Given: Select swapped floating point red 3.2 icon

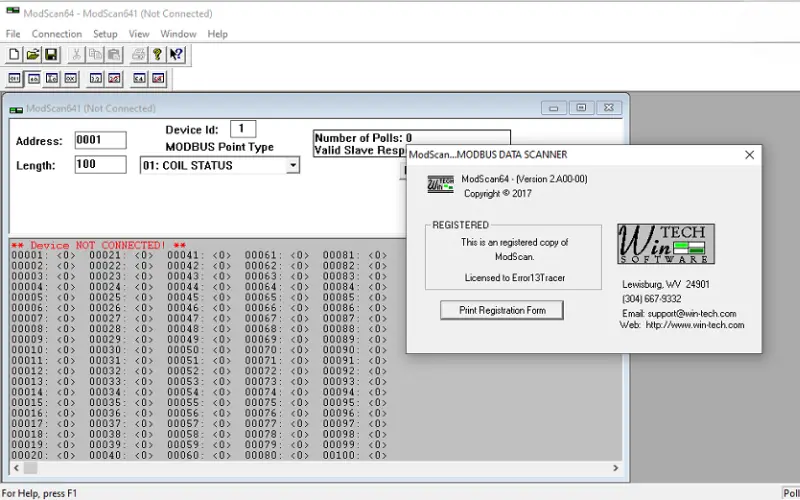Looking at the screenshot, I should [x=114, y=79].
